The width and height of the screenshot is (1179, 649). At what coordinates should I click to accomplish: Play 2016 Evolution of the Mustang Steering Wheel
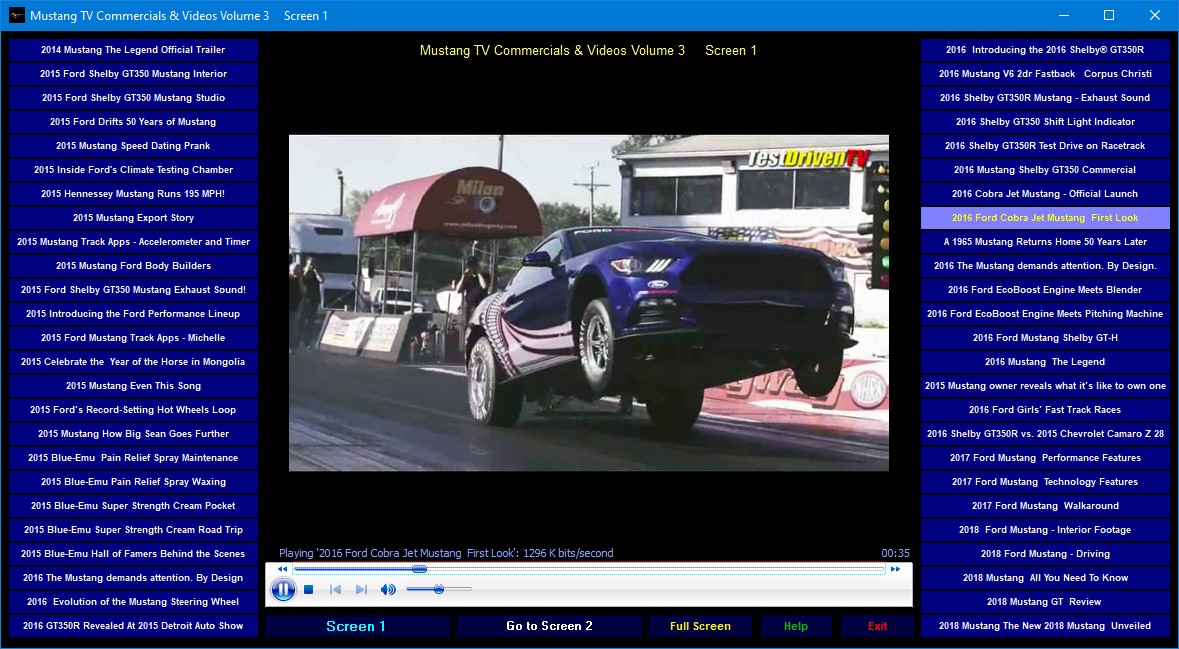point(133,602)
